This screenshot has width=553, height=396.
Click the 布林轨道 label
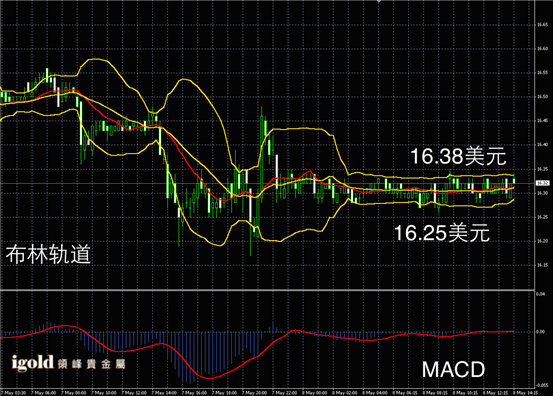pyautogui.click(x=48, y=254)
